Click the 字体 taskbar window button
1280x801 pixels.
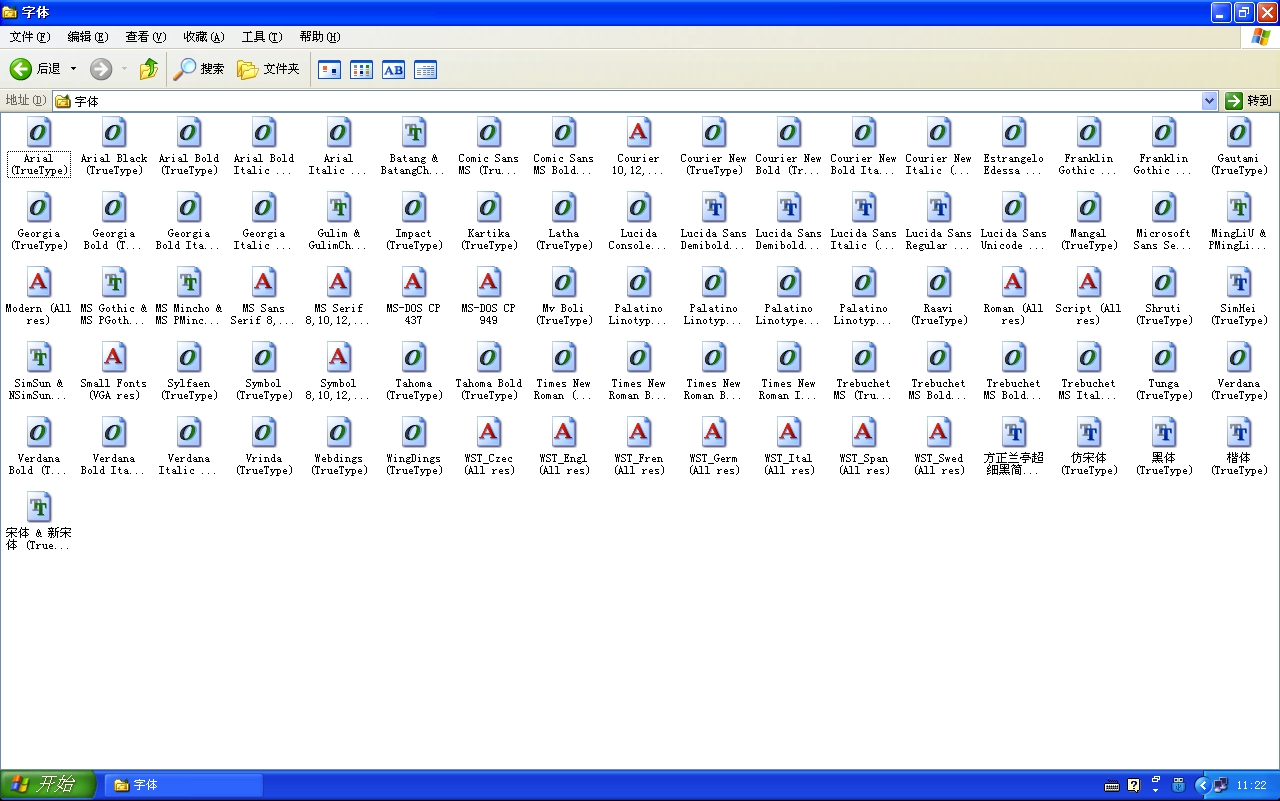pos(184,785)
